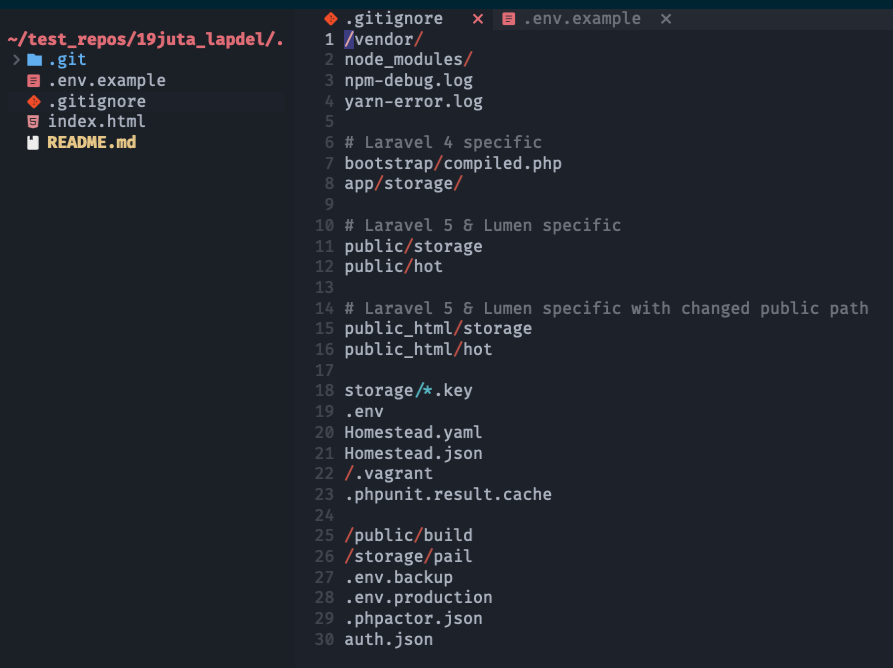
Task: Click the file icon on .env.example tab
Action: point(509,19)
